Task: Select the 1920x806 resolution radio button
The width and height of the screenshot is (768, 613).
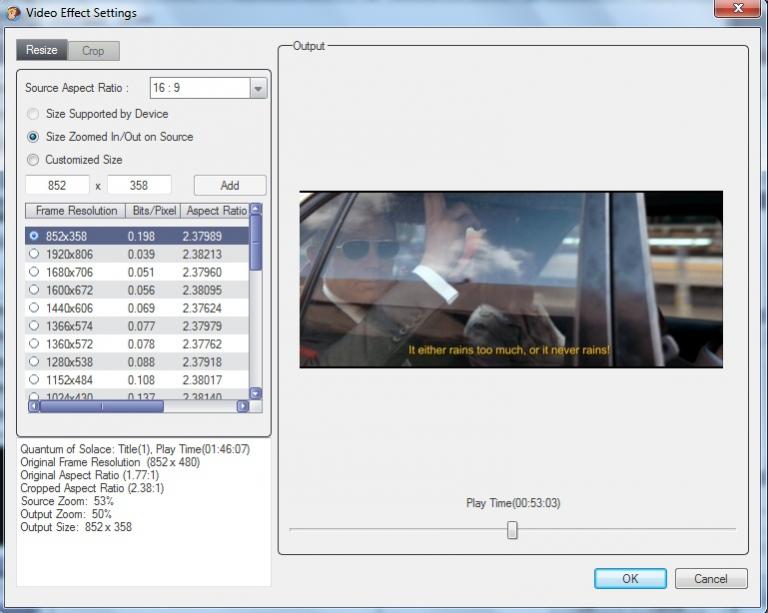Action: pos(34,254)
